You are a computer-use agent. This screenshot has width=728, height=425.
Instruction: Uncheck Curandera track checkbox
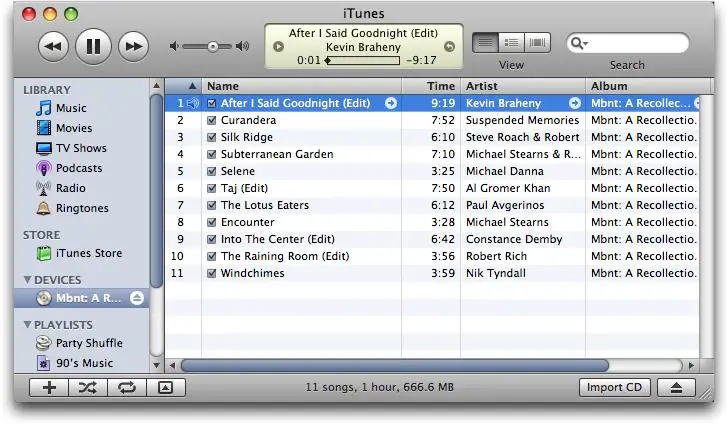pos(212,120)
